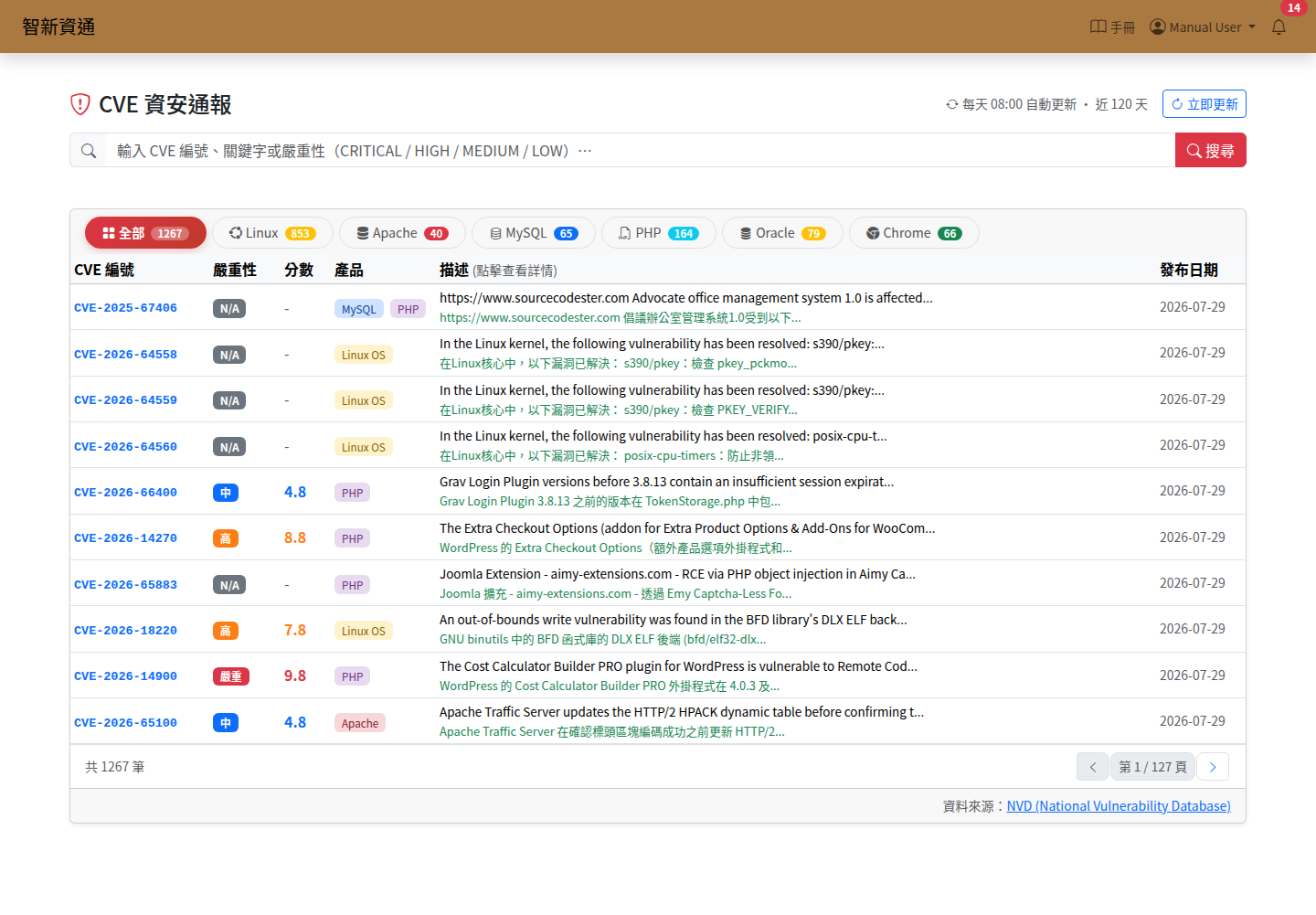This screenshot has height=915, width=1316.
Task: Select the PHP 164 filter tab
Action: 659,233
